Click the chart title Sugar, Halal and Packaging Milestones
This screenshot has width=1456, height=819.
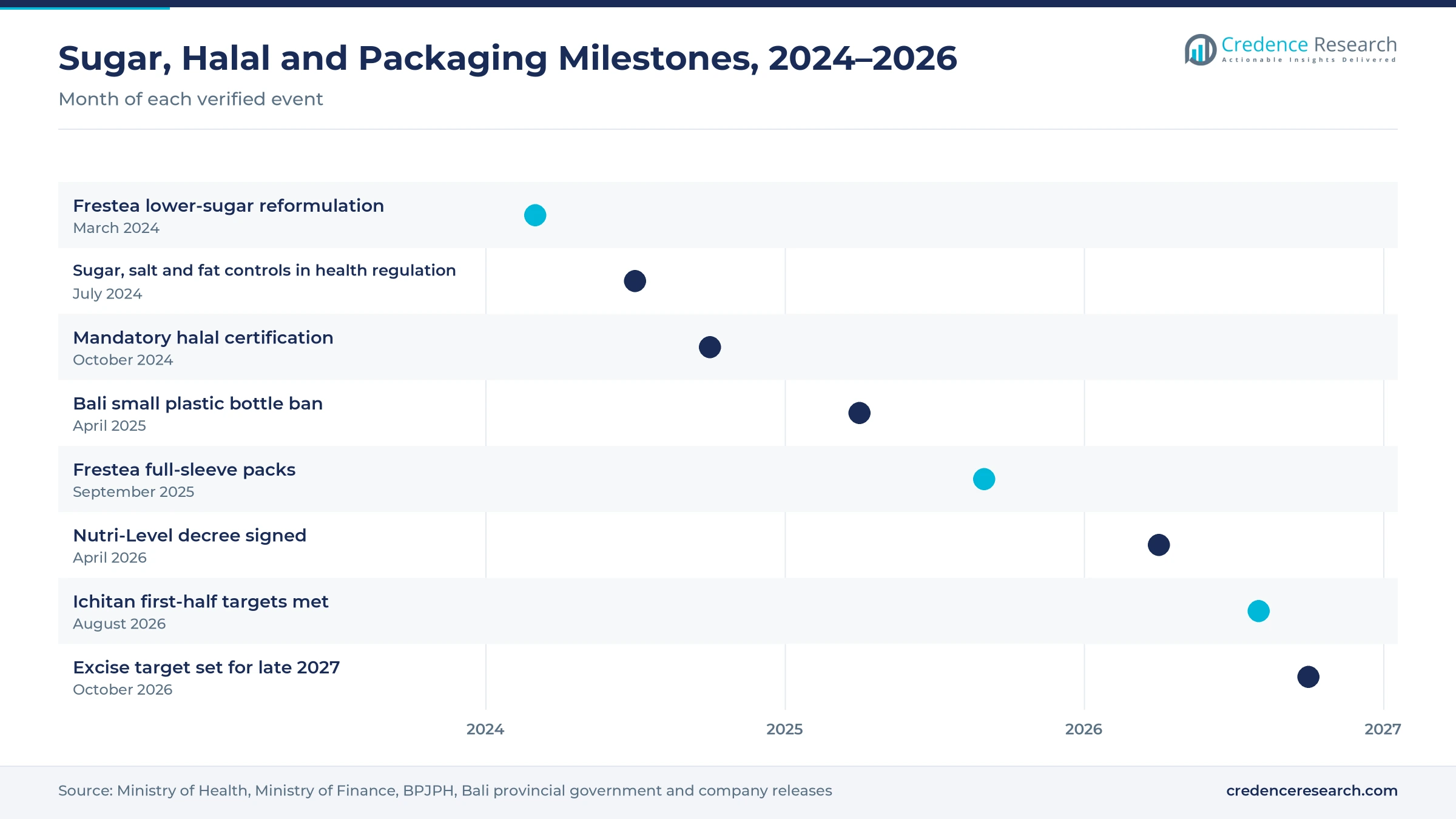[x=508, y=59]
